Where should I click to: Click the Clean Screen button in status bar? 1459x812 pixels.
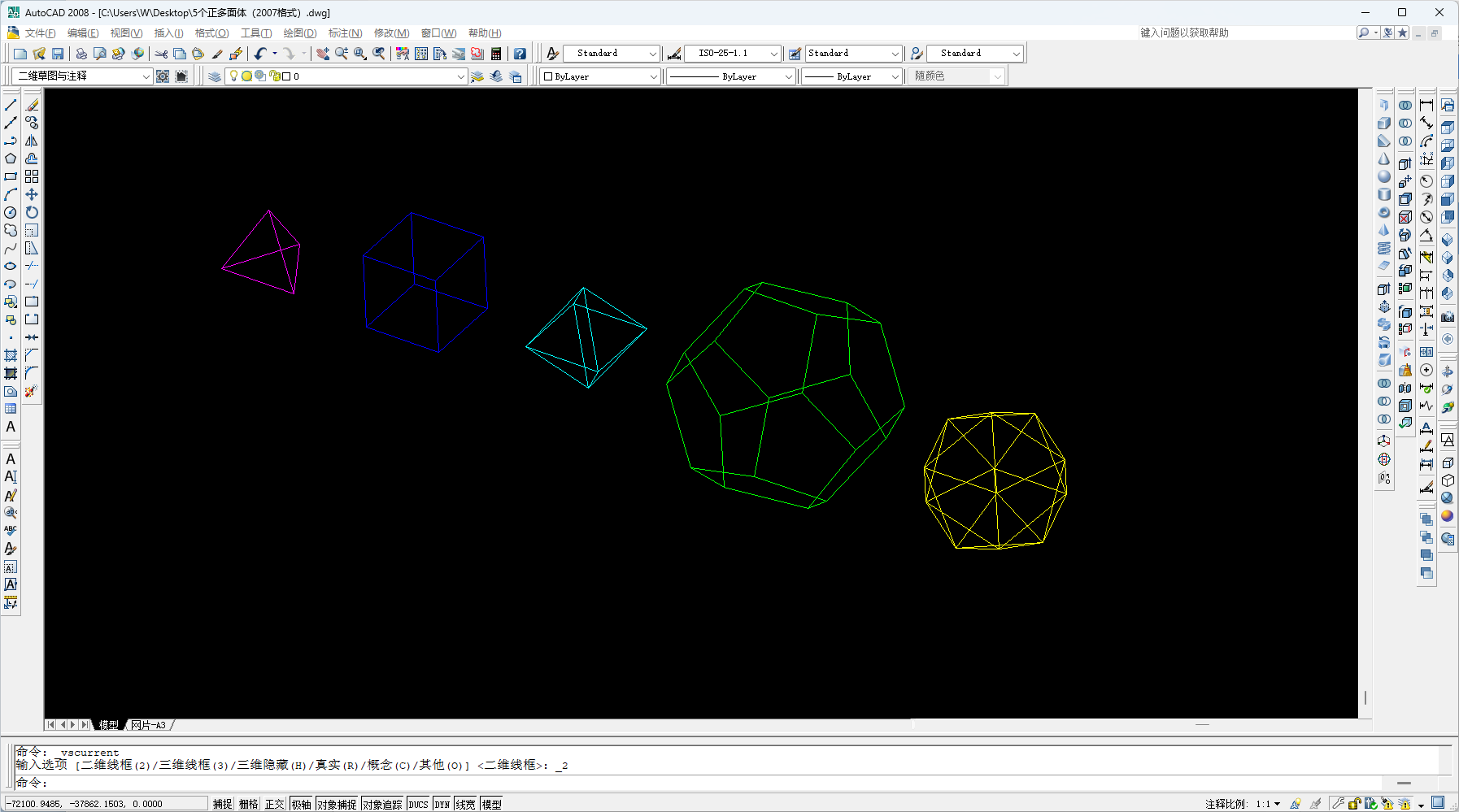(x=1438, y=803)
